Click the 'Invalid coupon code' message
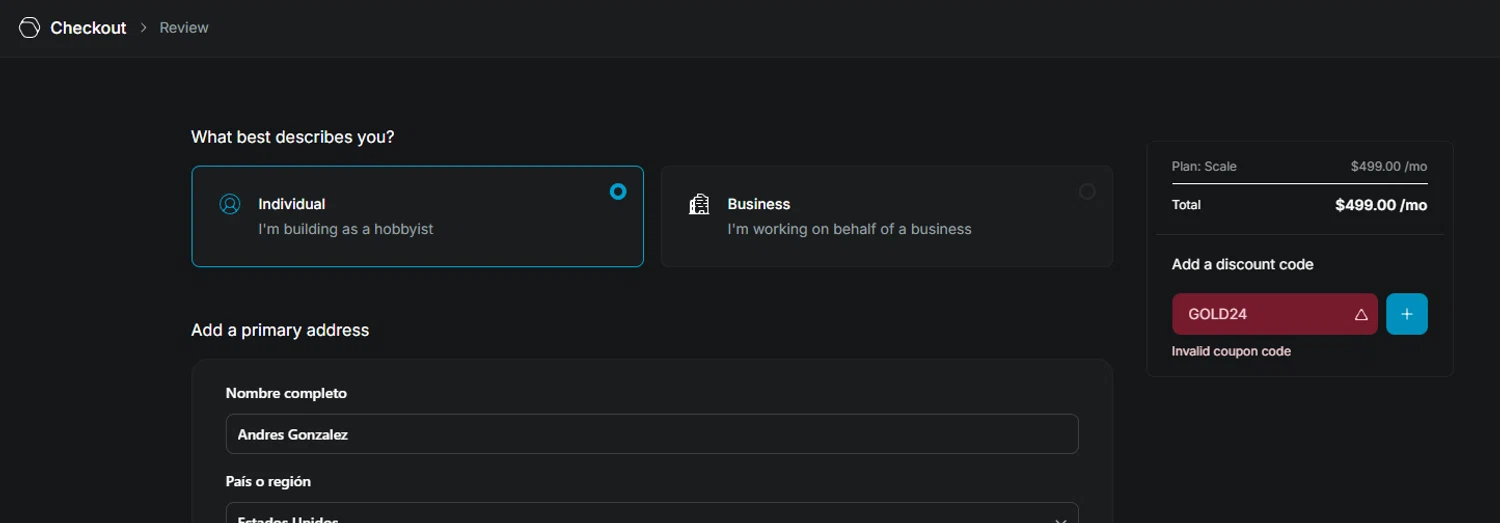1500x523 pixels. (x=1231, y=352)
